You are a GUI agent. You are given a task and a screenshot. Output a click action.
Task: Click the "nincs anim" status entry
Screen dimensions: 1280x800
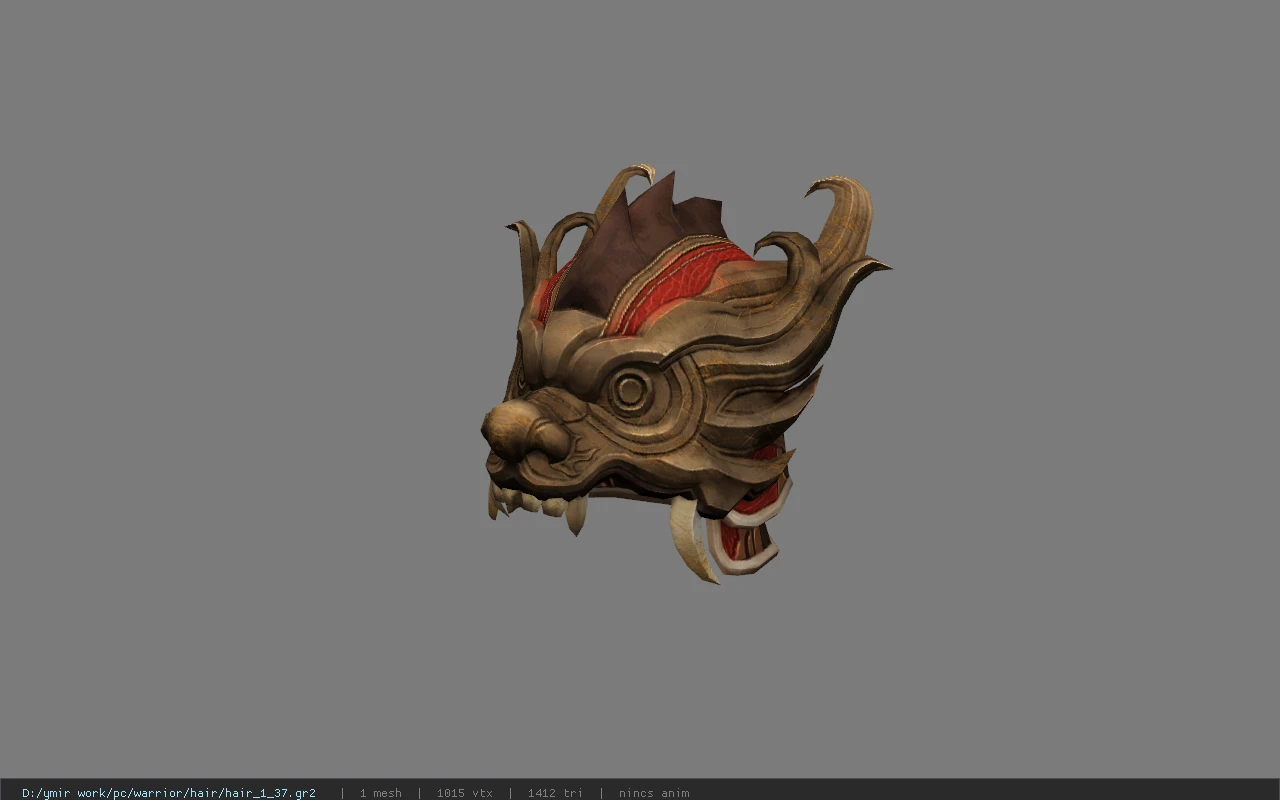coord(654,793)
